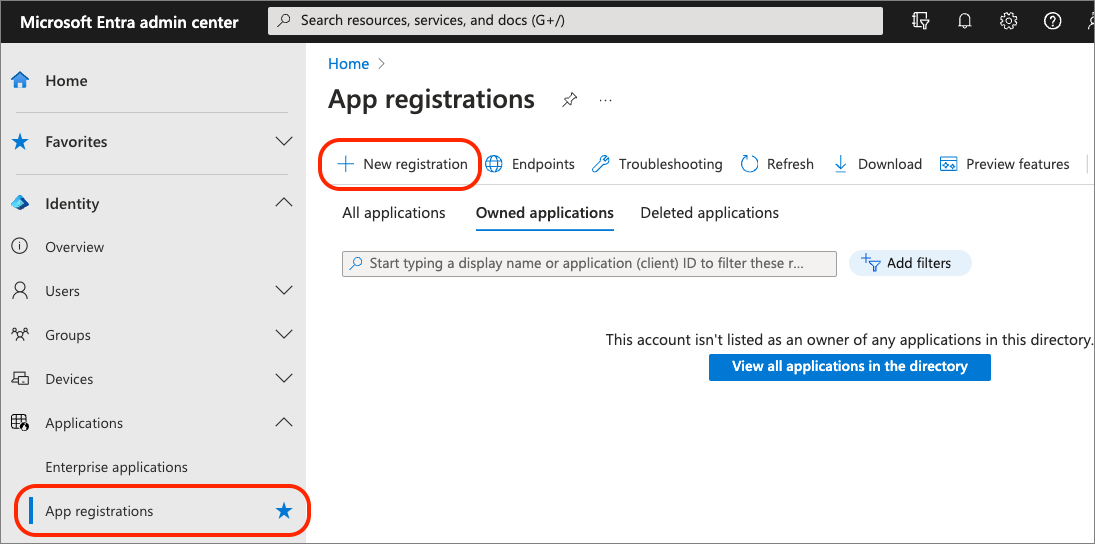This screenshot has height=544, width=1095.
Task: Open the ellipsis menu next to the page title
Action: click(x=605, y=101)
